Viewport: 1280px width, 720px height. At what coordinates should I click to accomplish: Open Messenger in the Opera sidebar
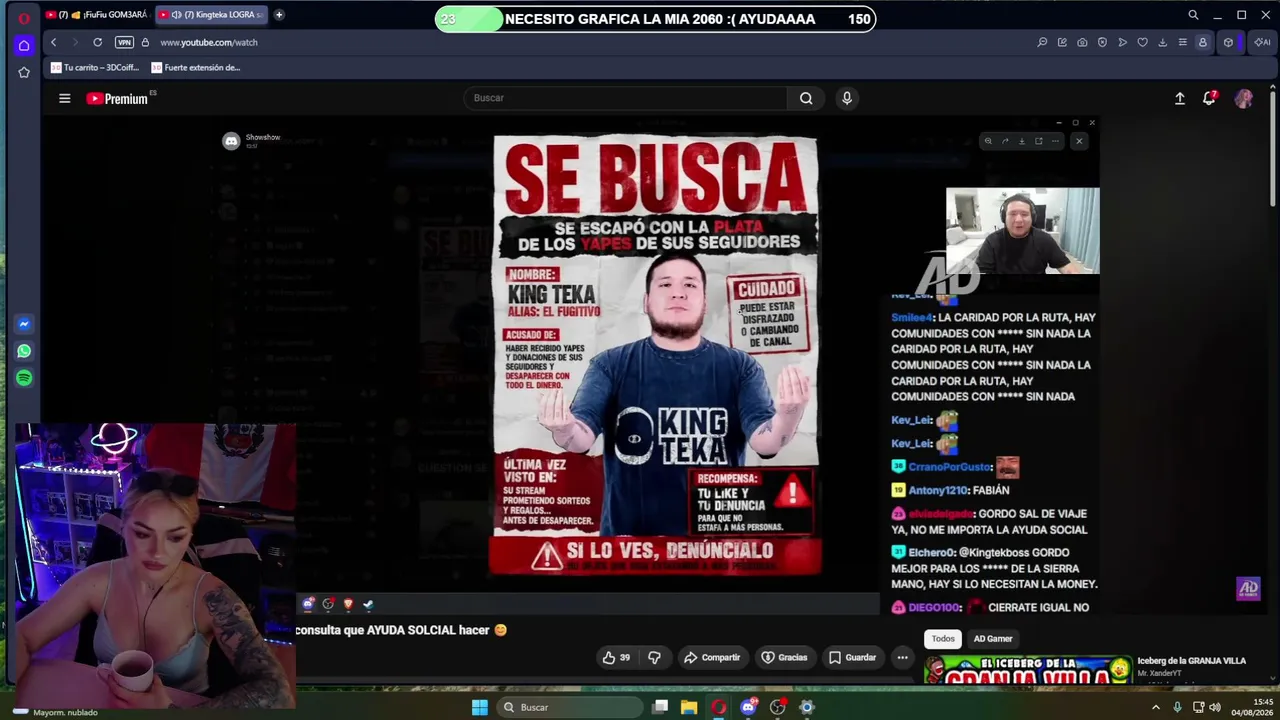tap(24, 324)
